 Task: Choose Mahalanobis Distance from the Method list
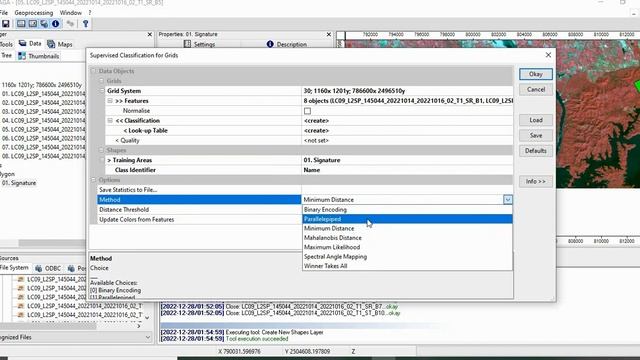tap(407, 238)
